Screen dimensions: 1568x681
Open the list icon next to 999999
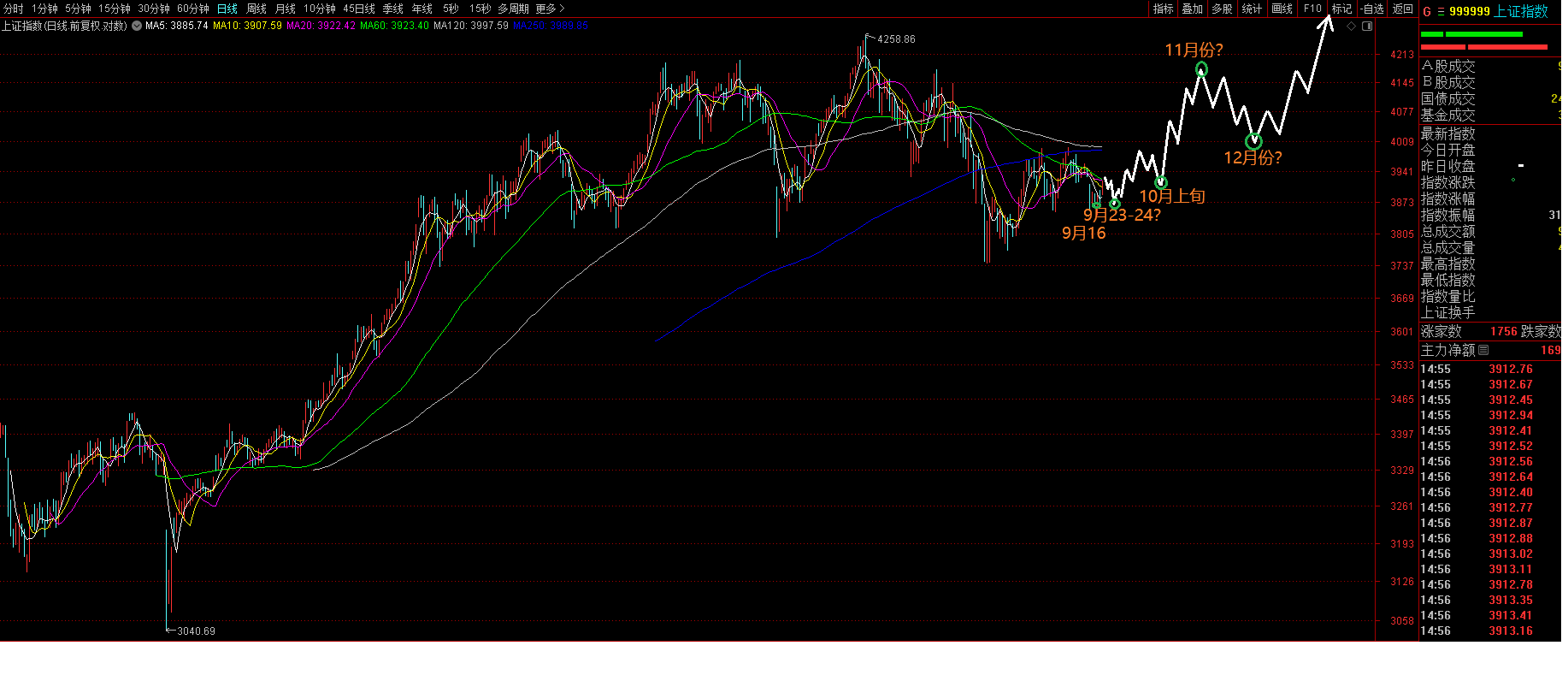click(x=1441, y=11)
